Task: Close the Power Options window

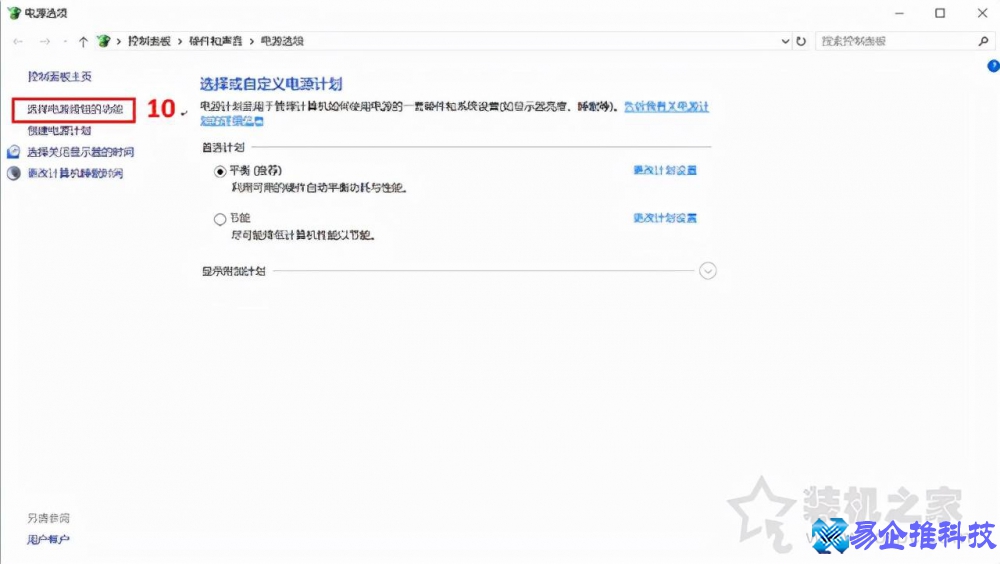Action: pos(982,13)
